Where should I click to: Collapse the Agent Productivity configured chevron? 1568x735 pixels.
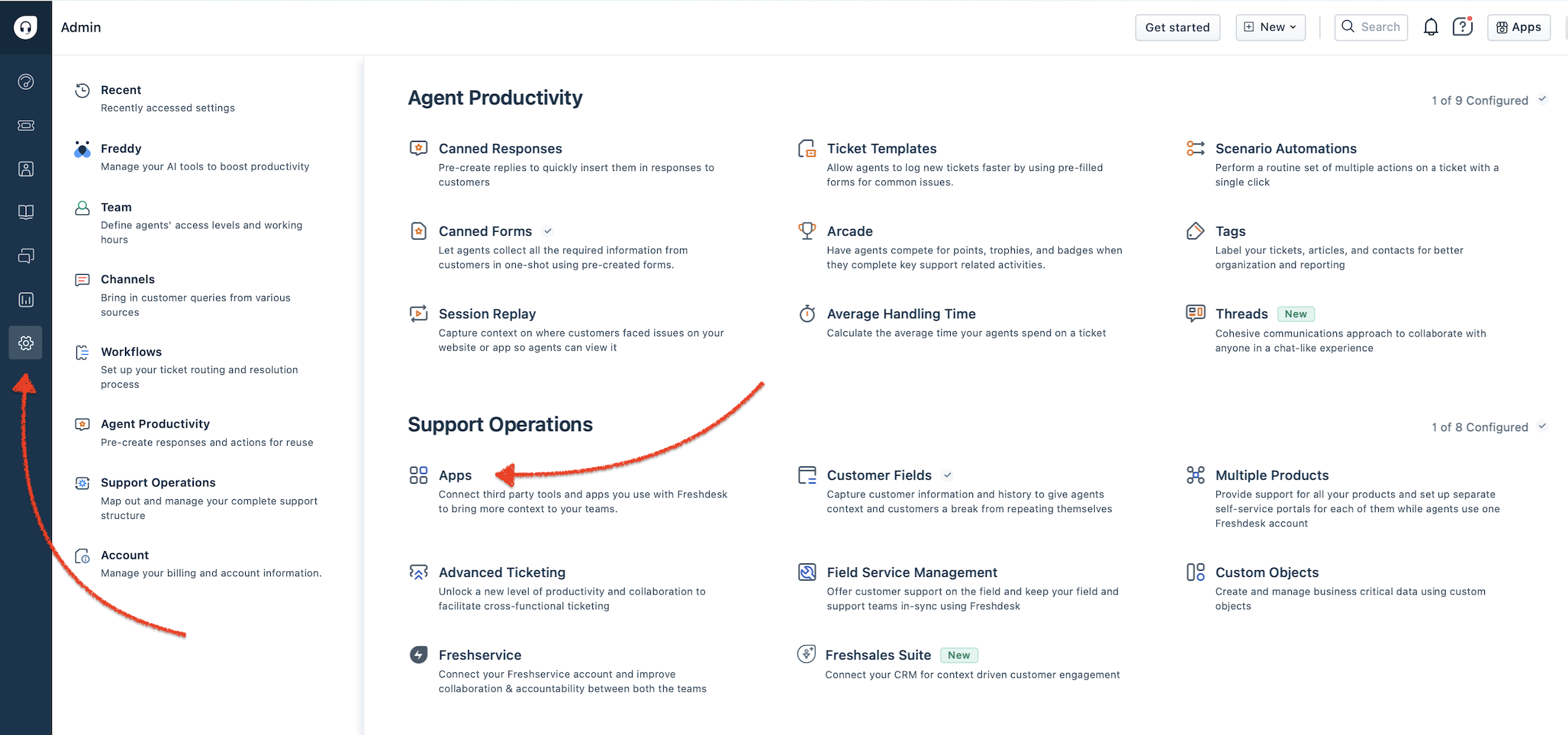click(1542, 99)
